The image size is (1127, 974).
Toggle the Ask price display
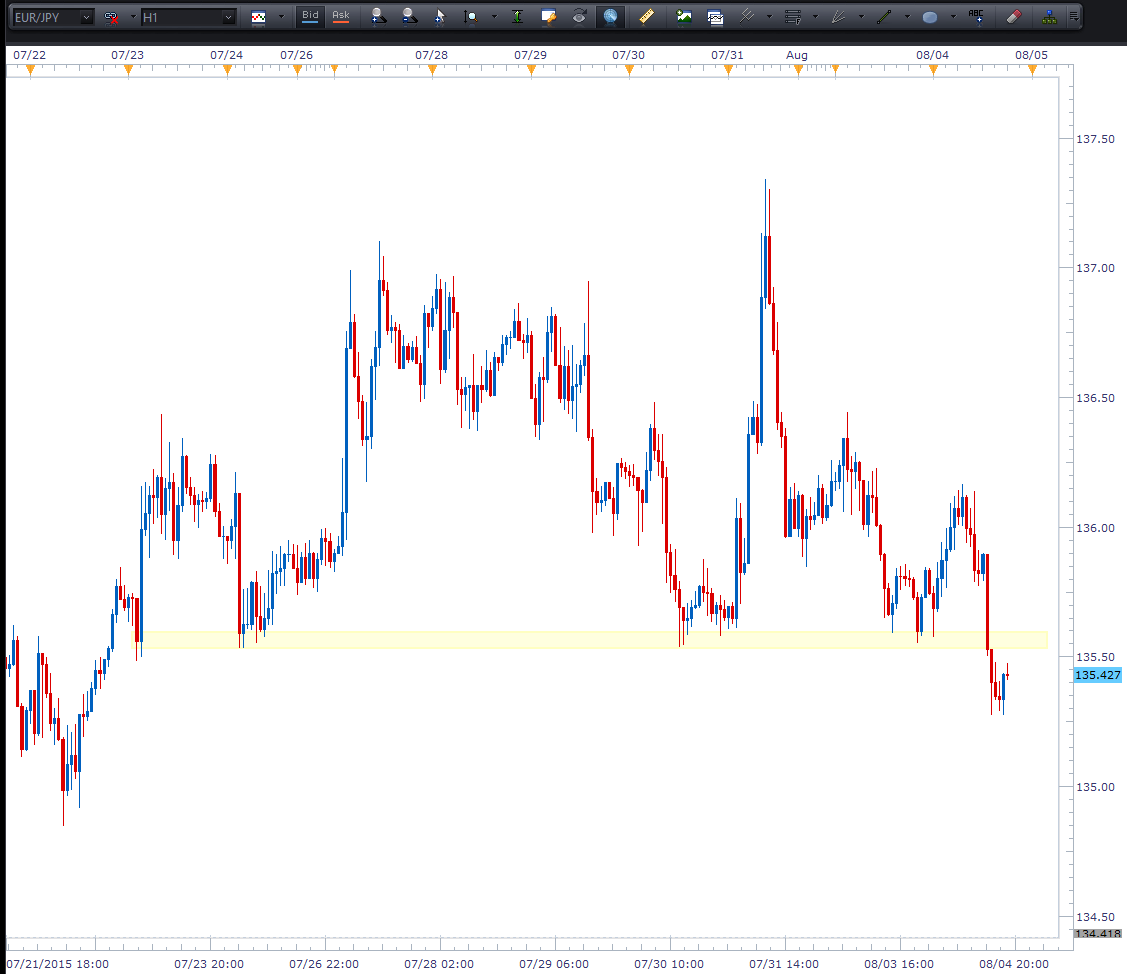(341, 16)
